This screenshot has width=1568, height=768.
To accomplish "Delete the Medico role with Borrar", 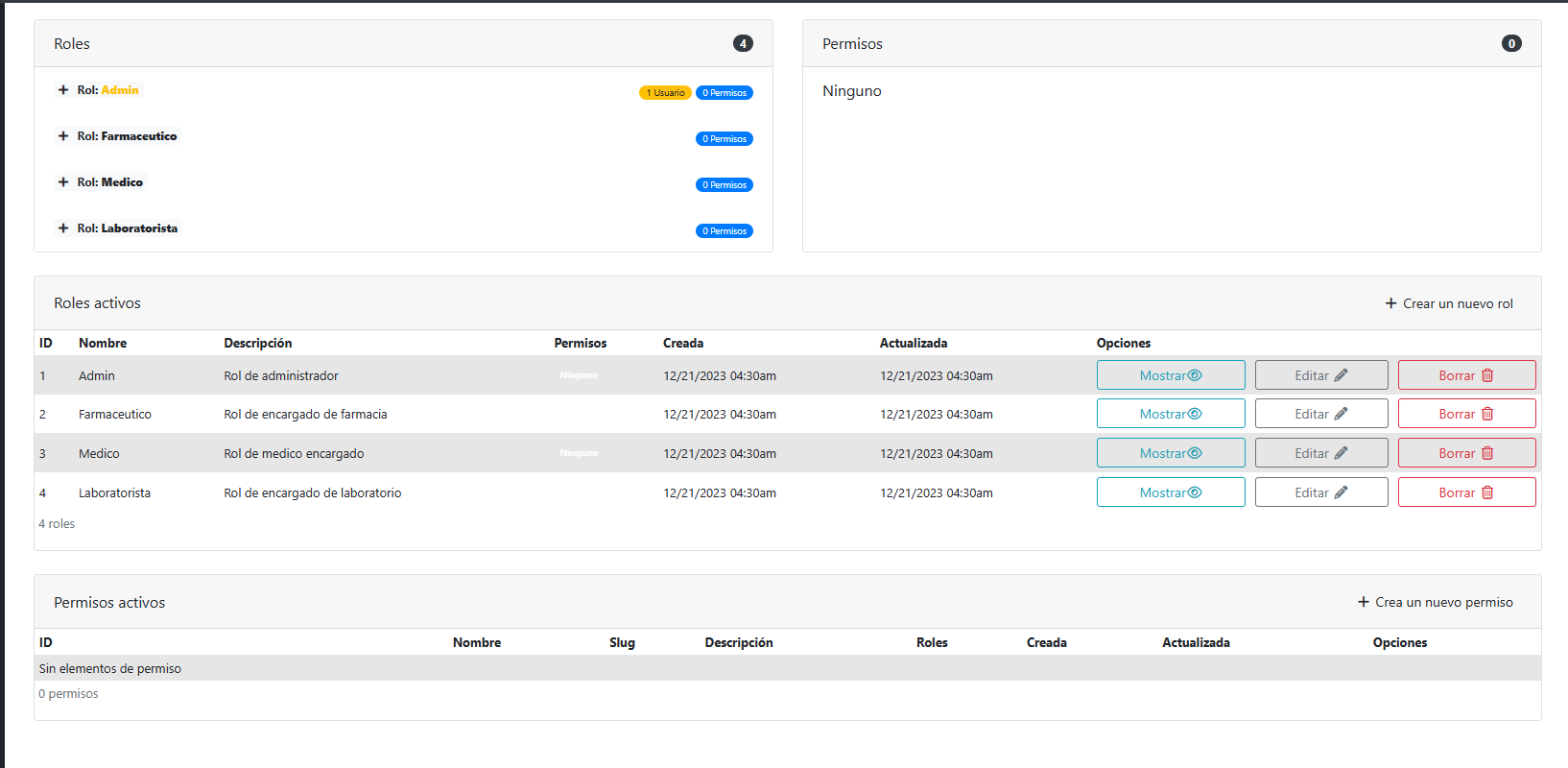I will [1467, 453].
